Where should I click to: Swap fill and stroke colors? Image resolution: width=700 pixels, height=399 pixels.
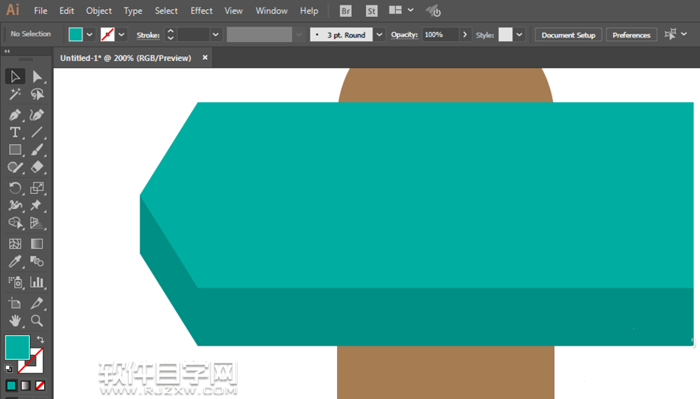[x=40, y=339]
